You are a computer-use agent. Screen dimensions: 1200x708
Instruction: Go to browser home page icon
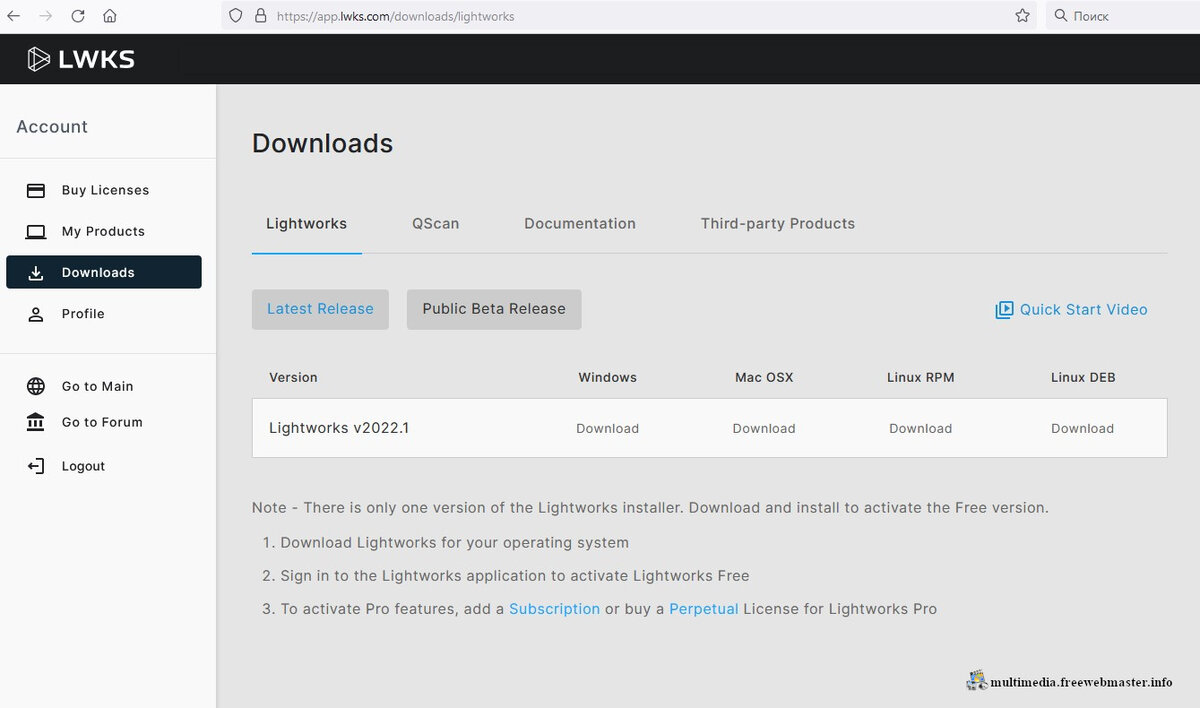coord(110,16)
